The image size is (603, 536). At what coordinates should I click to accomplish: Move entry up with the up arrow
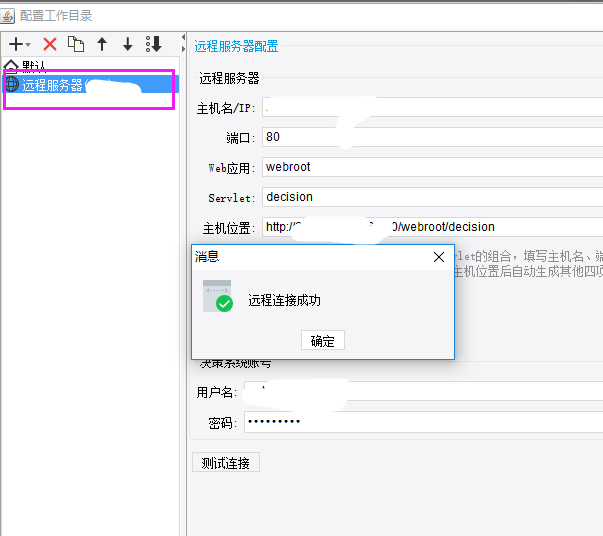click(x=102, y=44)
